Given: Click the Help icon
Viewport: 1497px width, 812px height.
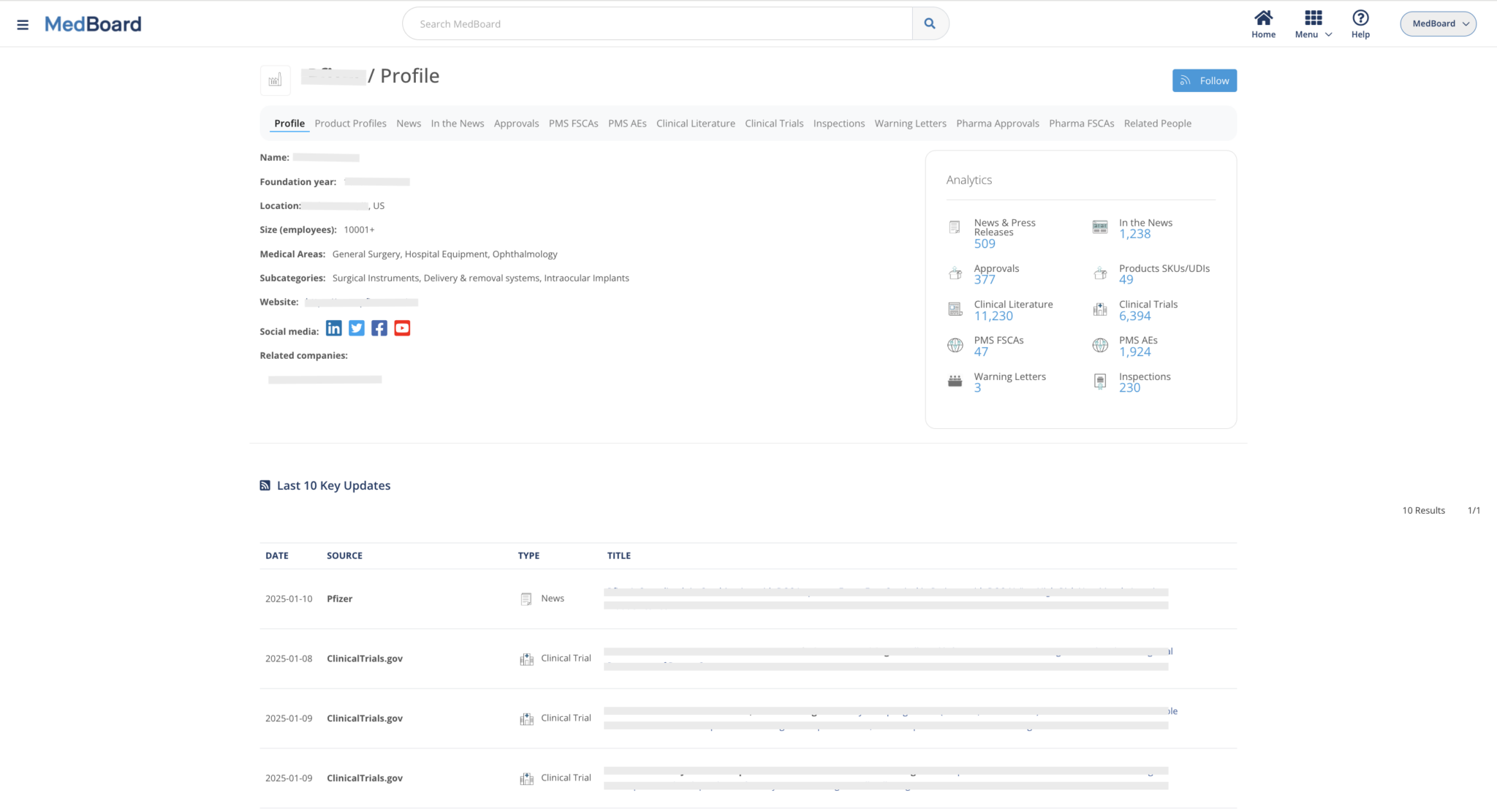Looking at the screenshot, I should 1360,18.
